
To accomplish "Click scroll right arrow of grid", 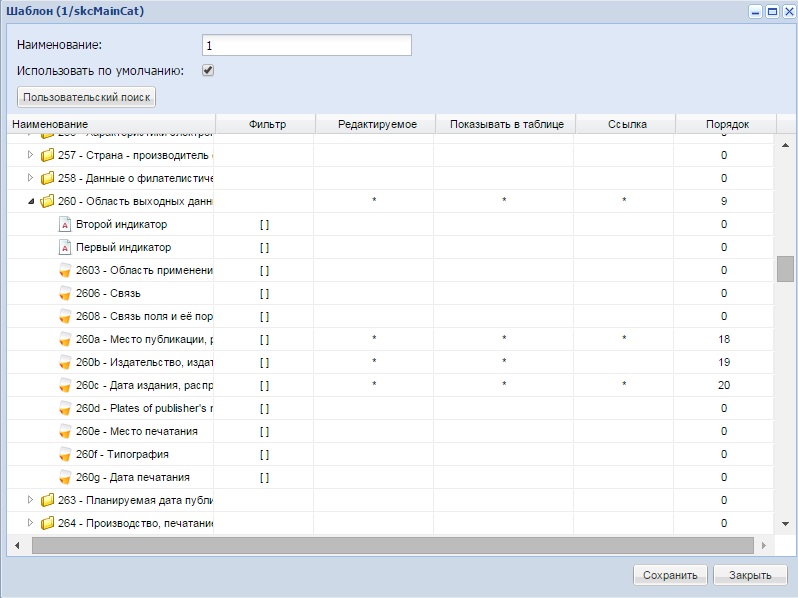I will tap(763, 545).
